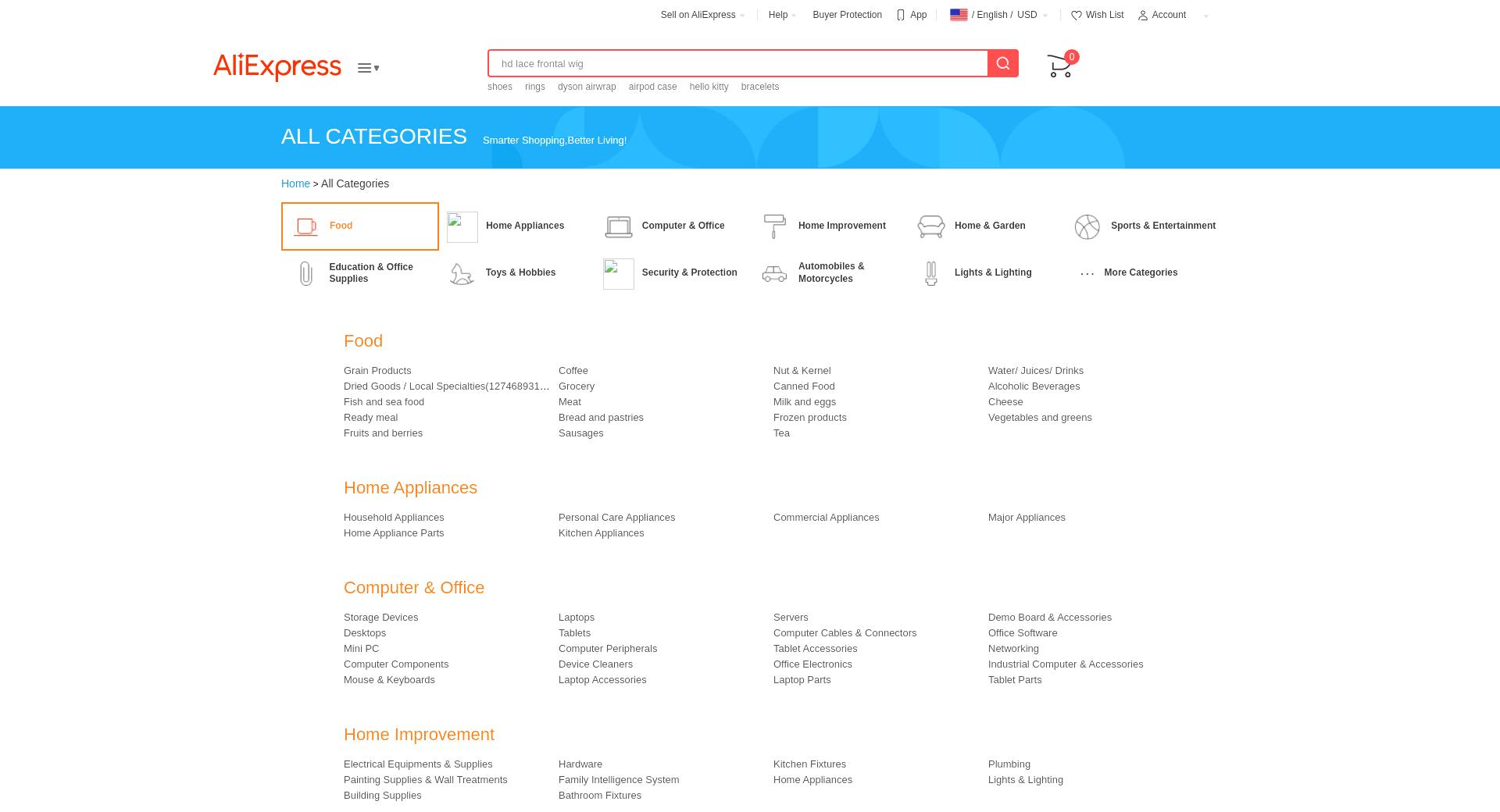Click the Automobiles & Motorcycles car icon
The image size is (1500, 812).
click(774, 273)
